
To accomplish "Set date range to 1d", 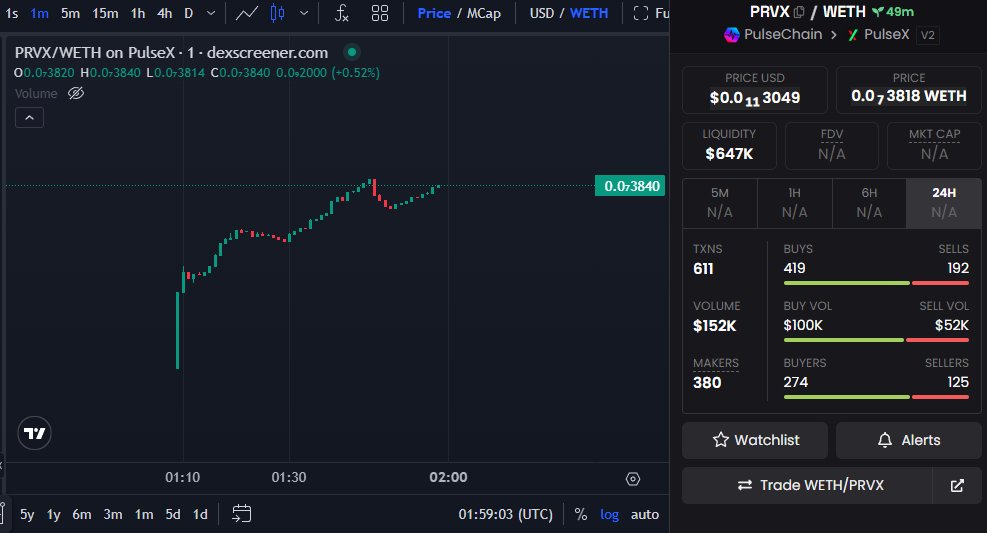I will point(200,514).
